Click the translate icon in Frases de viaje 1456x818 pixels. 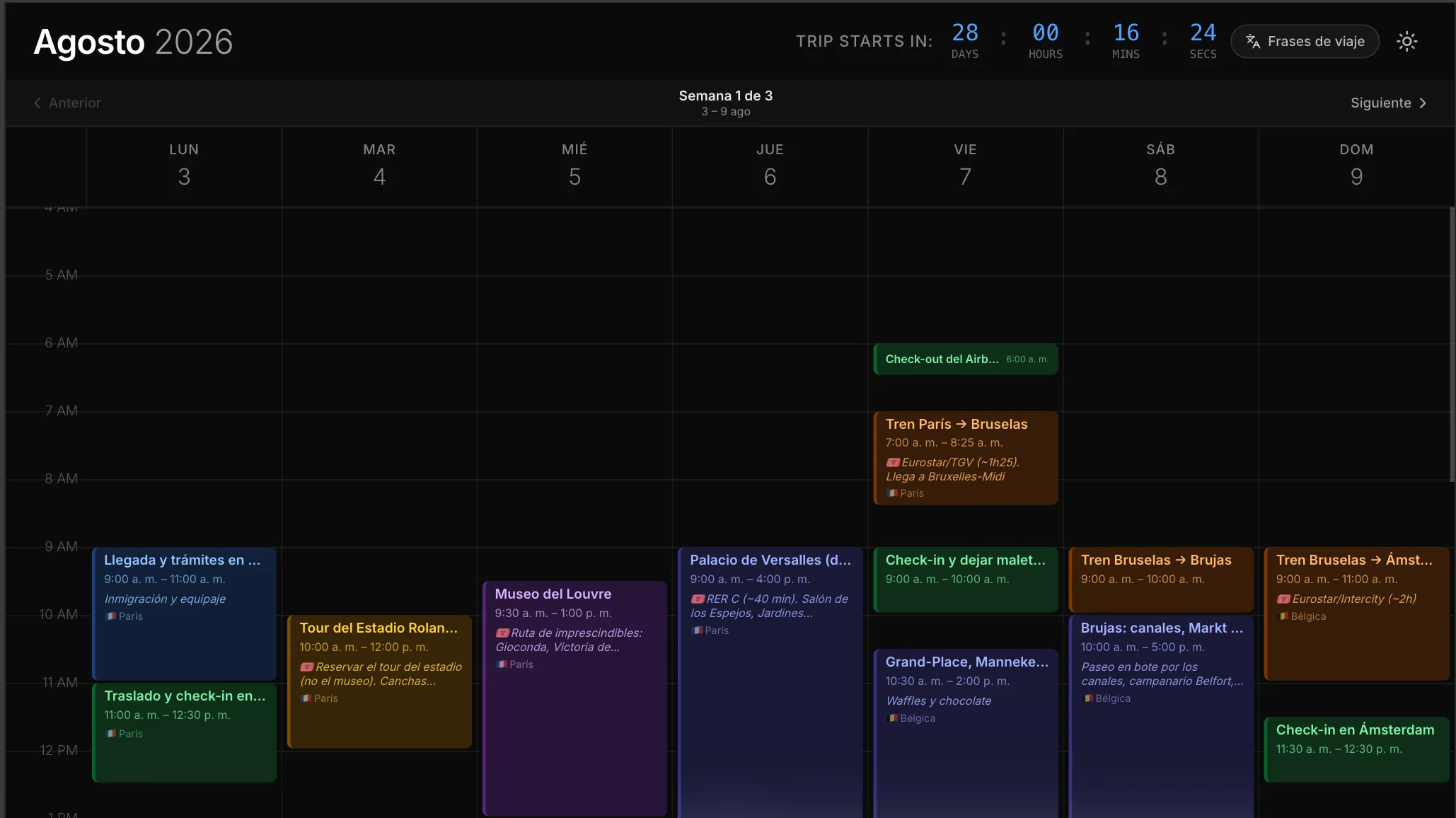(1253, 42)
